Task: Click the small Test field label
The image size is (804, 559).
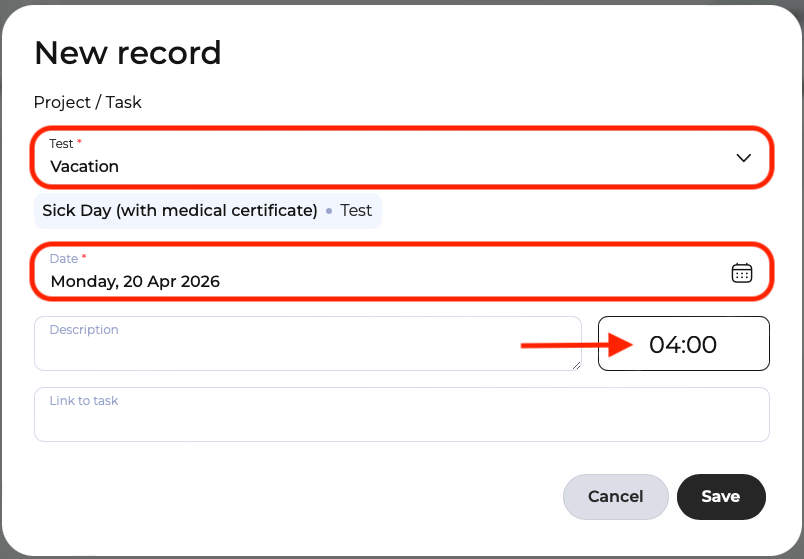Action: click(x=61, y=144)
